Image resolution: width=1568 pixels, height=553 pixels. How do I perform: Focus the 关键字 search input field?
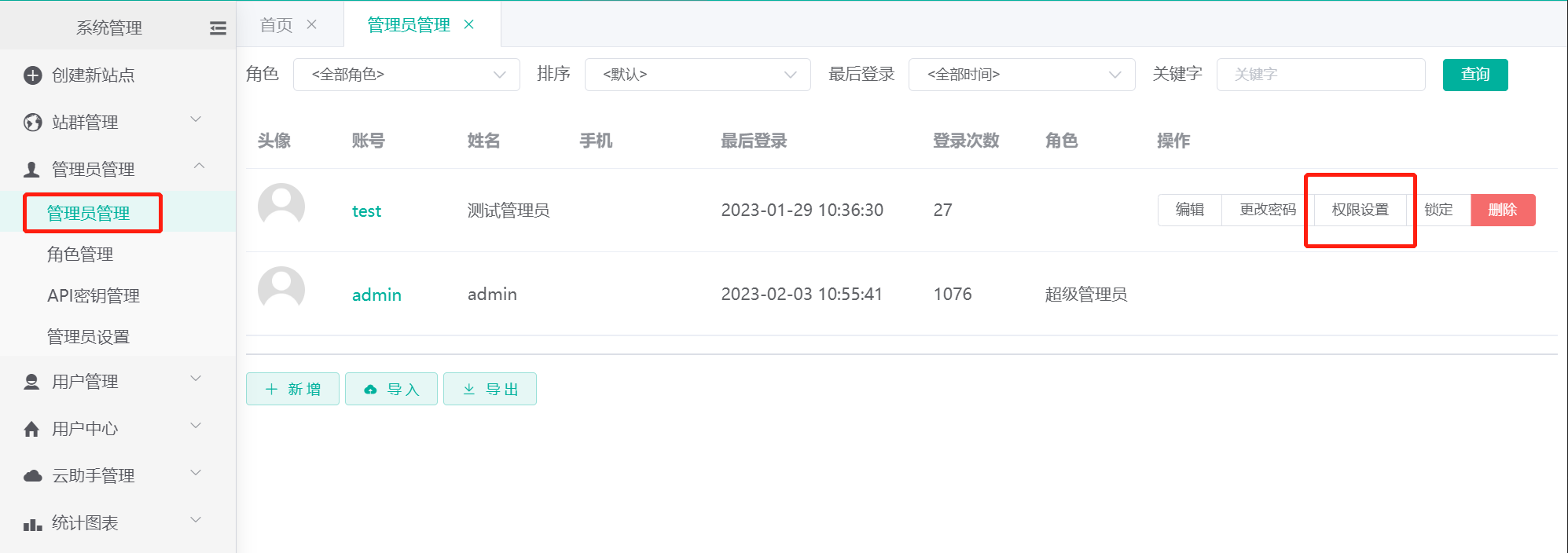pyautogui.click(x=1320, y=75)
